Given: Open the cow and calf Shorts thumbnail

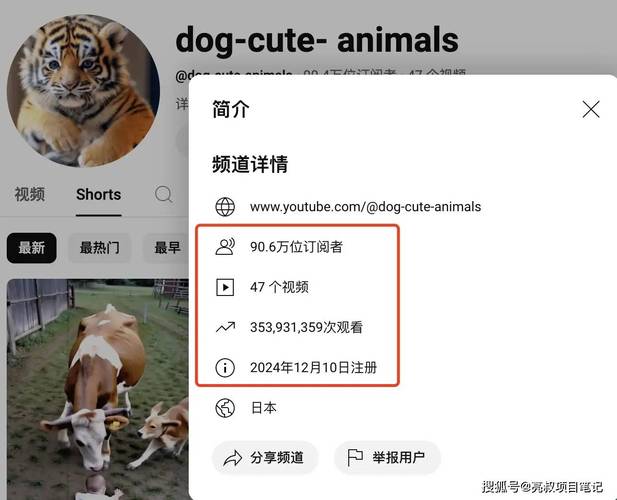Looking at the screenshot, I should pos(98,389).
